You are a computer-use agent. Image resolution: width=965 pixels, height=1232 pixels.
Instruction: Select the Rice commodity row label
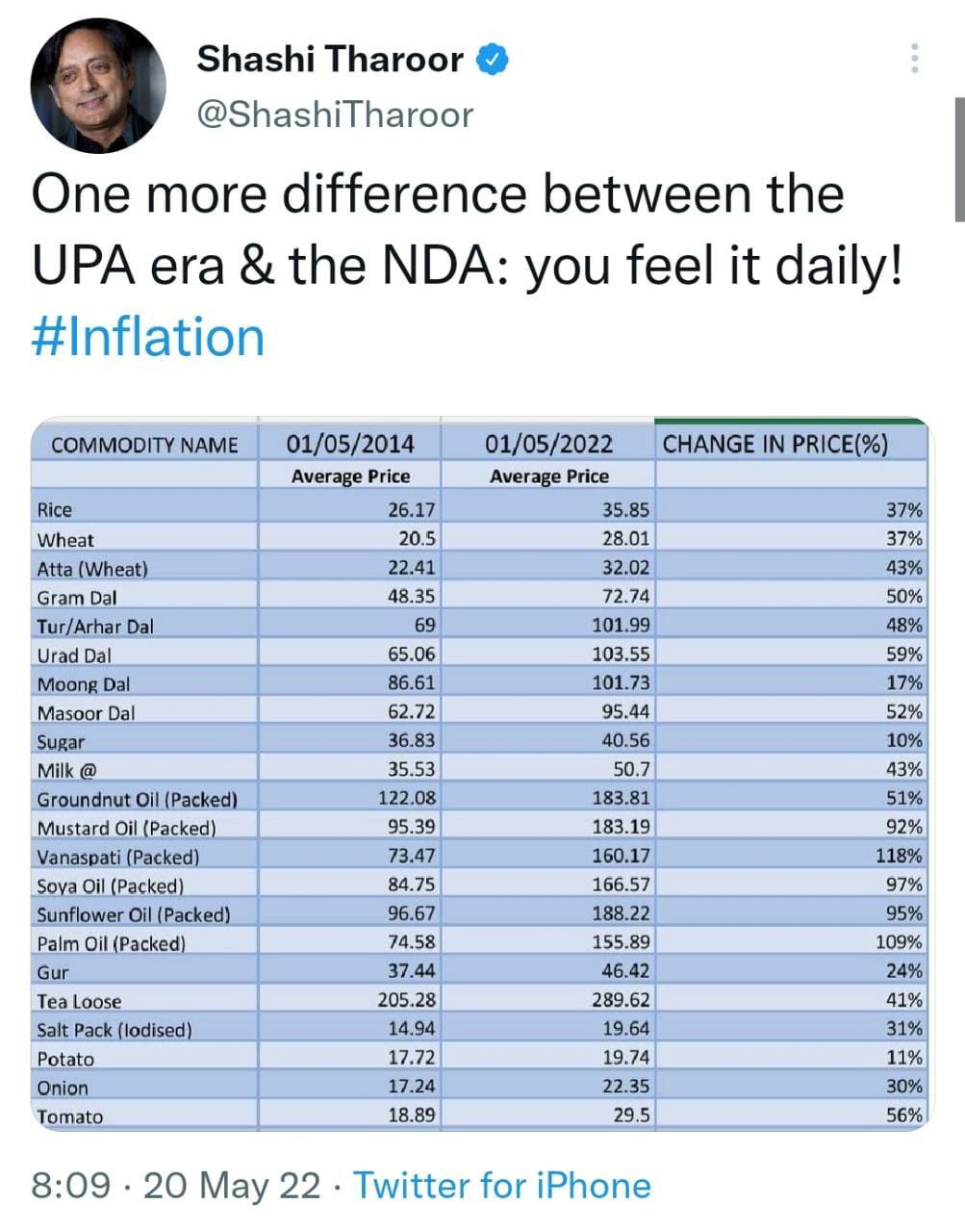pos(55,510)
